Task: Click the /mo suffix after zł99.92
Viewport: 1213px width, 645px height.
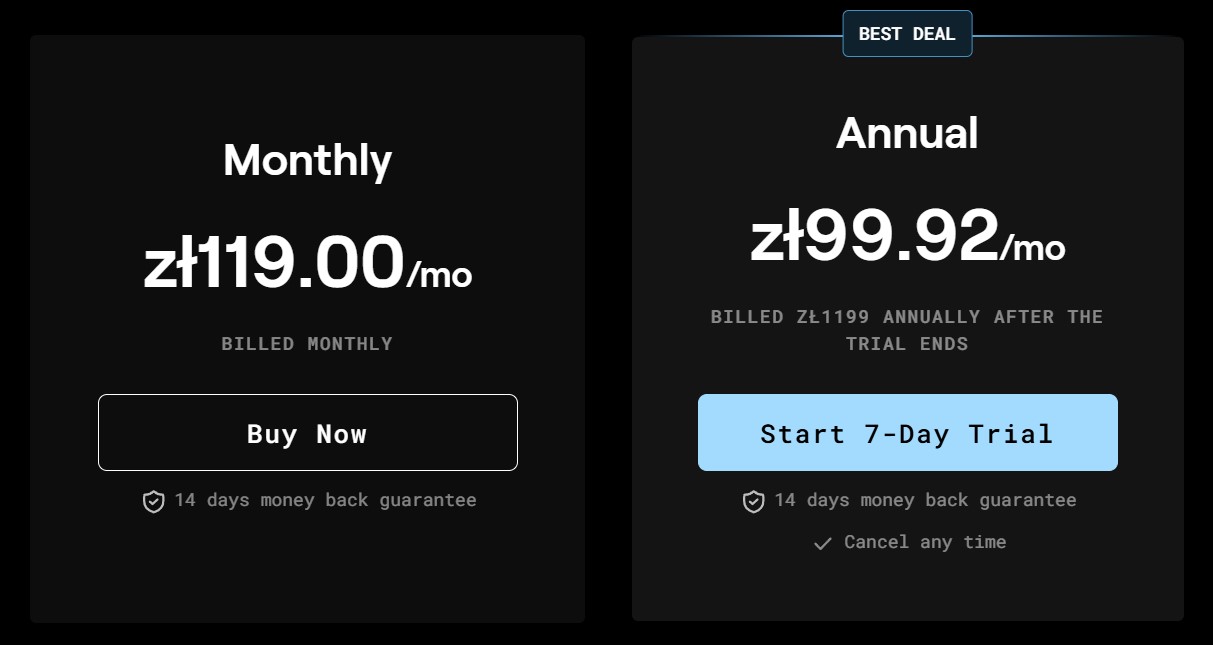Action: [x=1033, y=246]
